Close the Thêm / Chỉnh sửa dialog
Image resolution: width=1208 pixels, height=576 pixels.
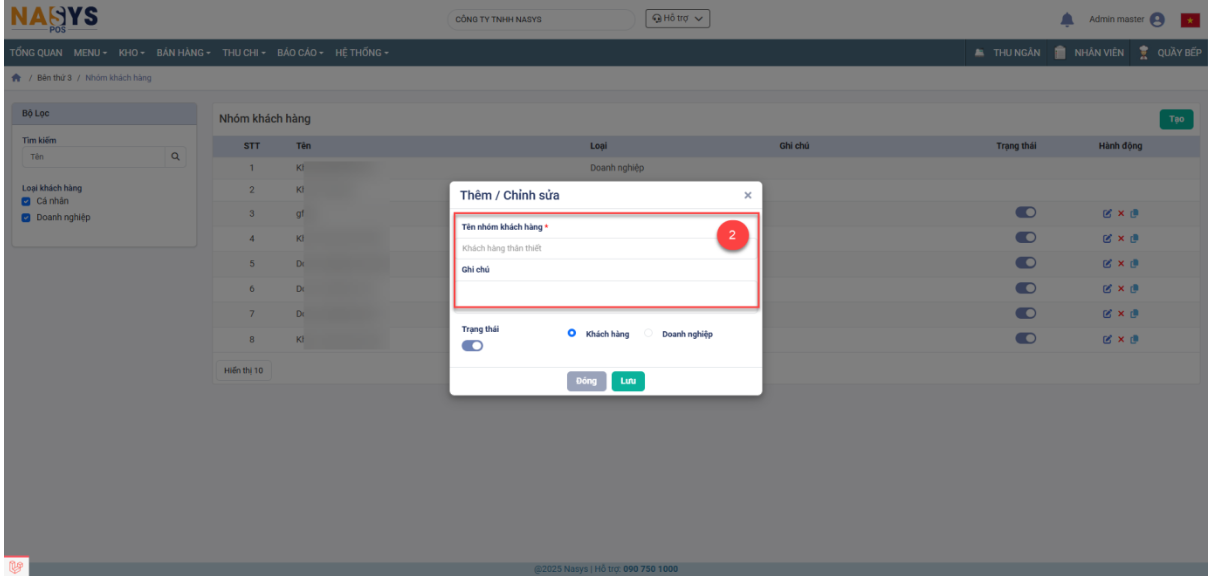(747, 196)
